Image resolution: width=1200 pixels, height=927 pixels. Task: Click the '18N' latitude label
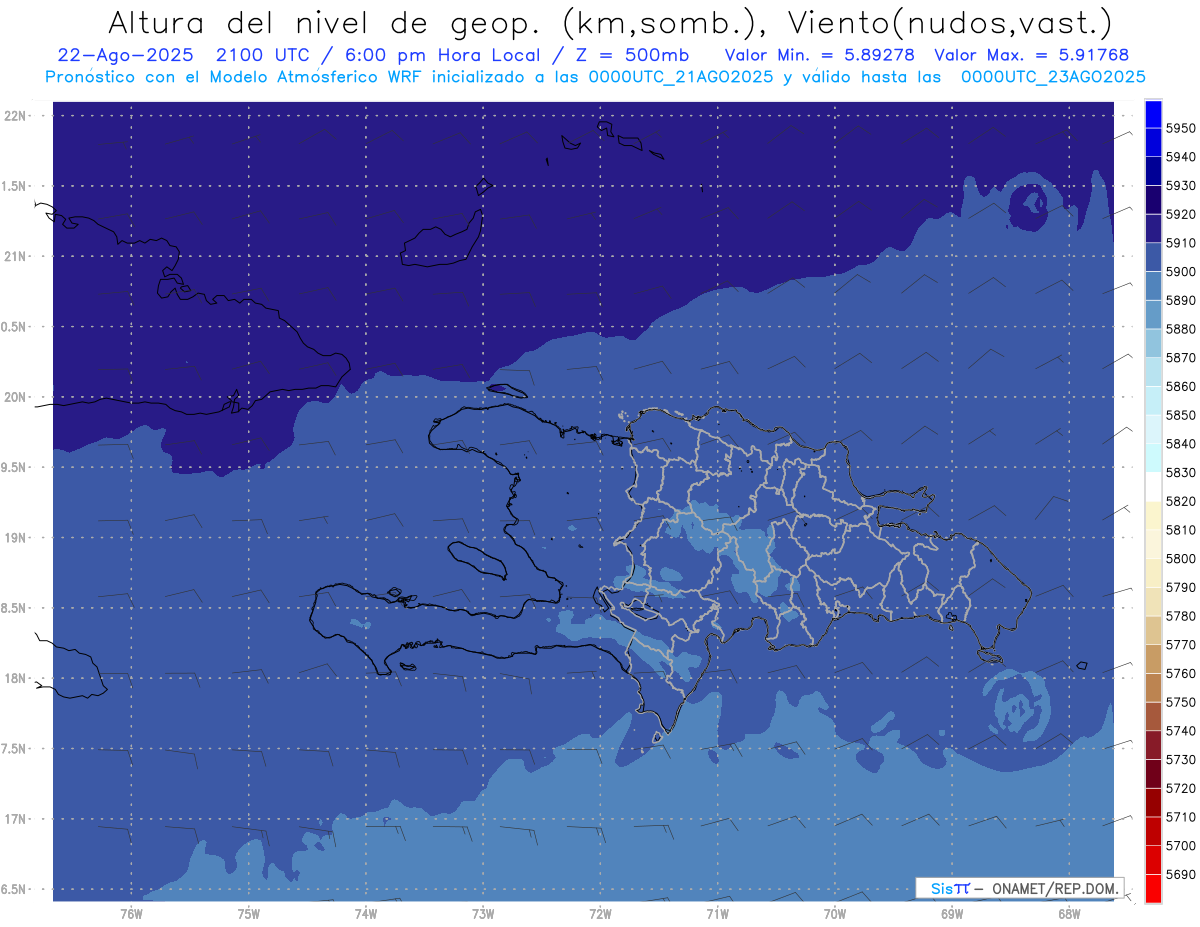[15, 678]
